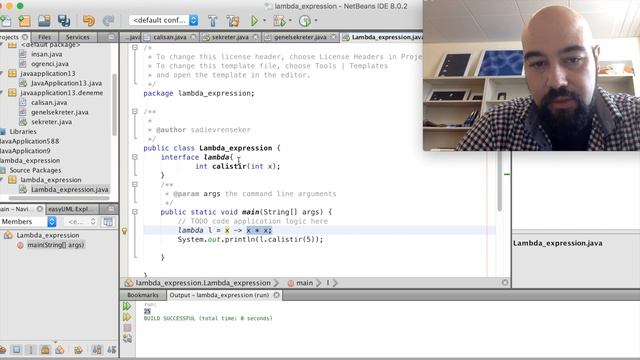
Task: Click the green Re-run icon in Output
Action: (127, 306)
